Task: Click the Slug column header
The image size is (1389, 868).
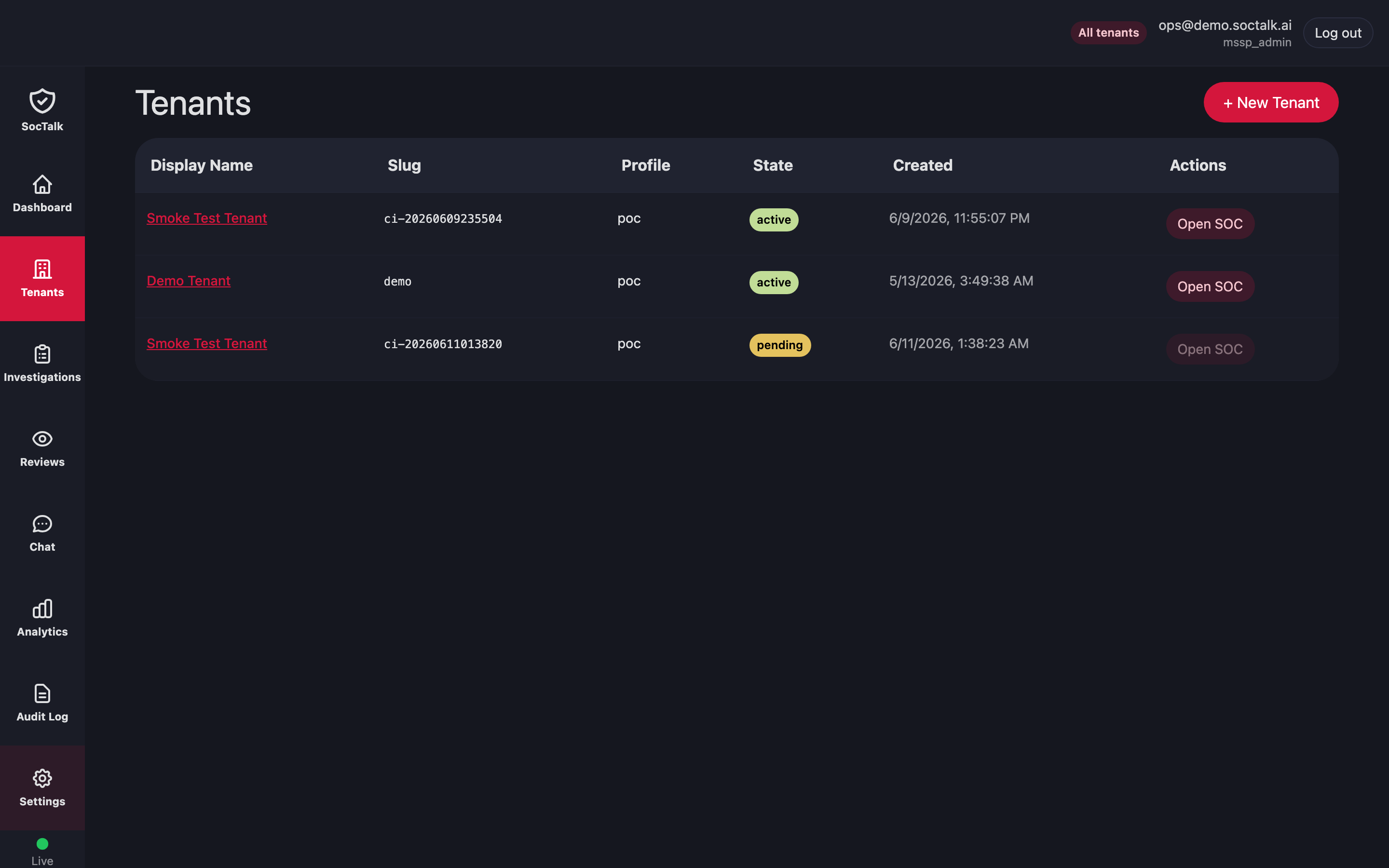Action: [404, 165]
